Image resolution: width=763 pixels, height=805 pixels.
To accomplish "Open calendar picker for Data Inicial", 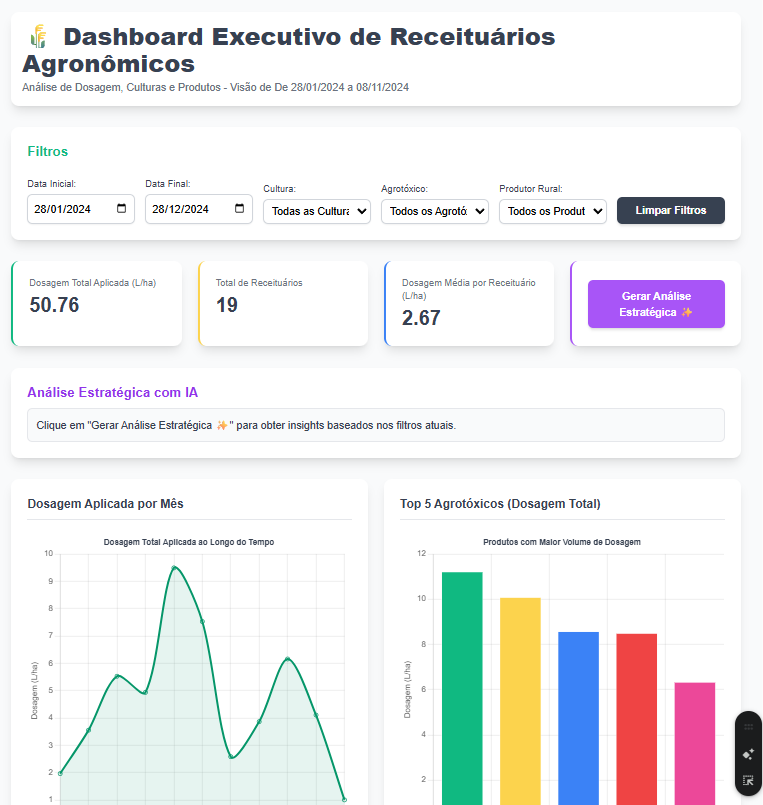I will coord(122,209).
